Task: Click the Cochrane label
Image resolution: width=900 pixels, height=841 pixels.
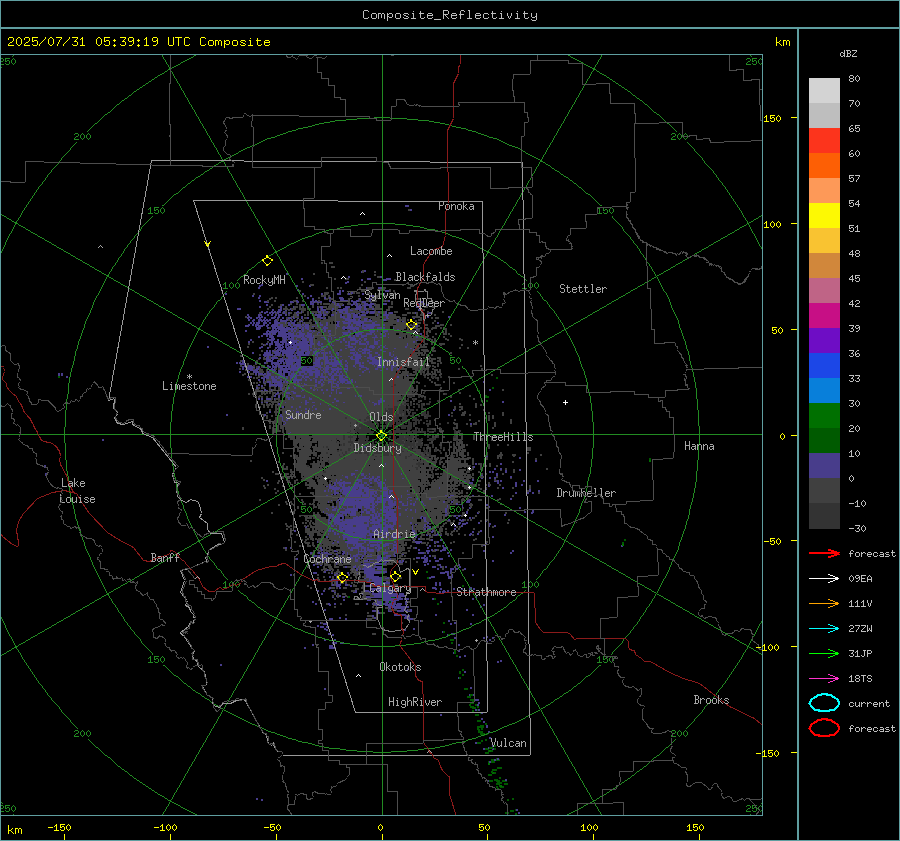Action: tap(327, 559)
